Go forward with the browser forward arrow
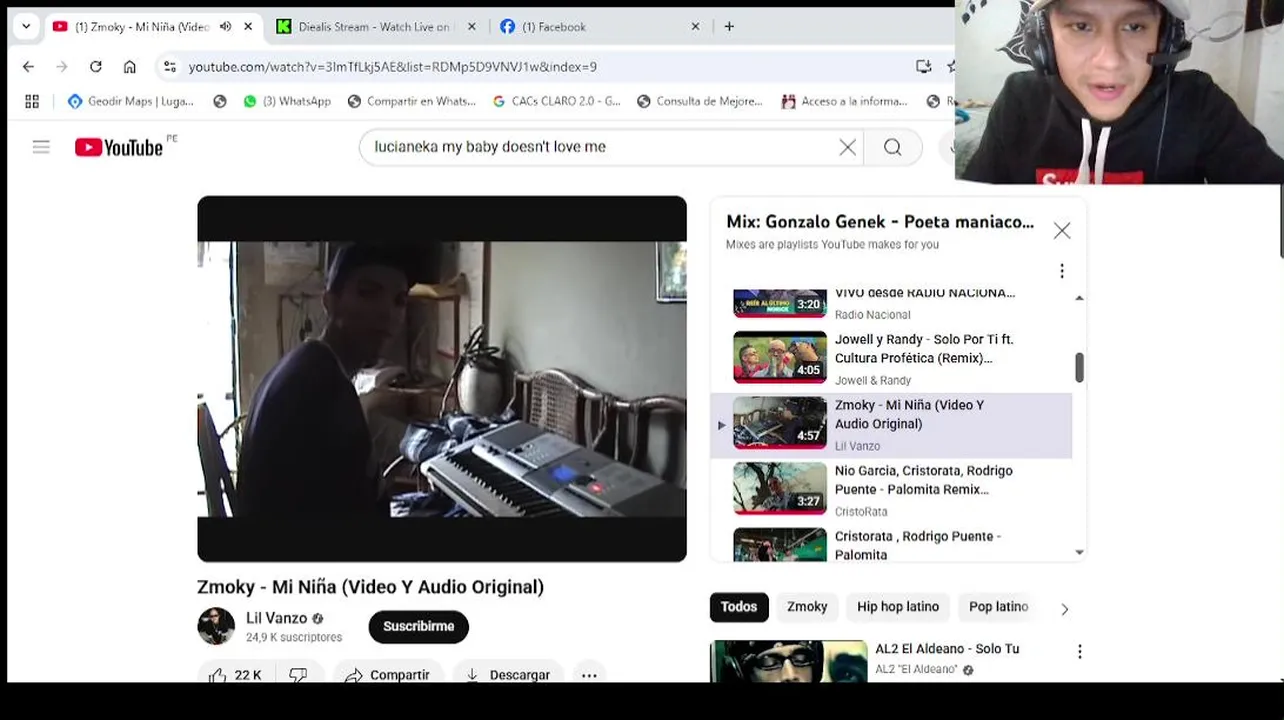Image resolution: width=1284 pixels, height=720 pixels. point(62,66)
